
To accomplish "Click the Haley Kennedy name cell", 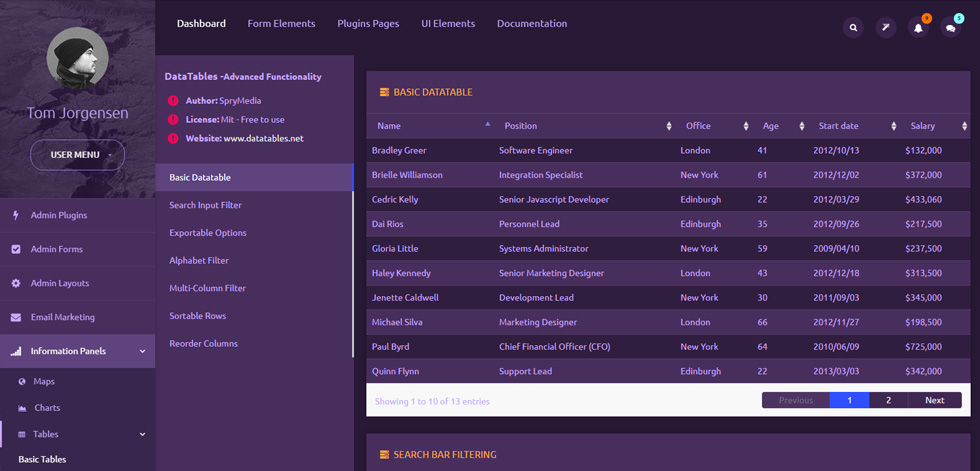I will click(401, 273).
